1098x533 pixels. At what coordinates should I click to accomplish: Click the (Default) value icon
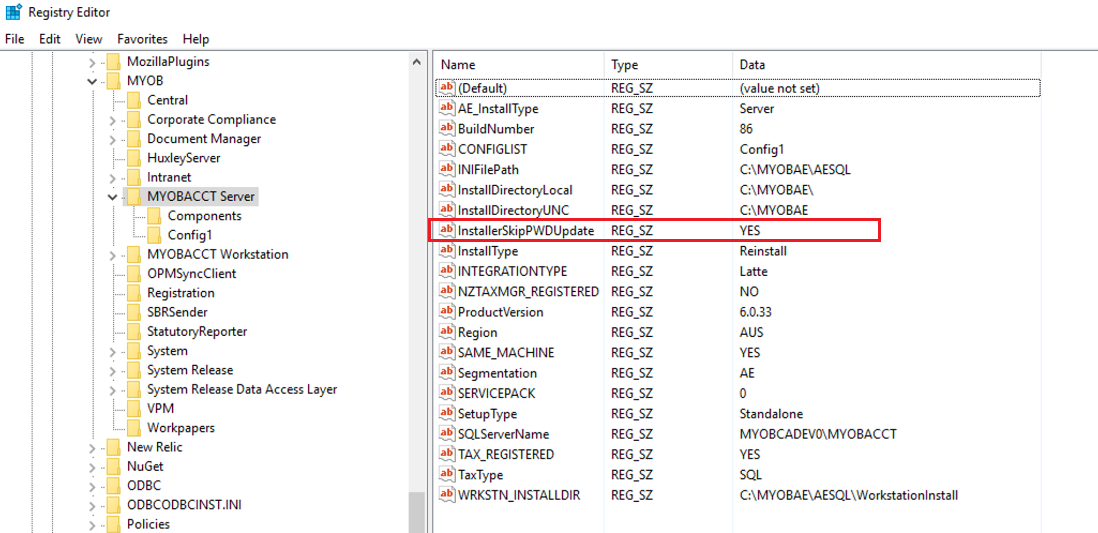pos(447,88)
